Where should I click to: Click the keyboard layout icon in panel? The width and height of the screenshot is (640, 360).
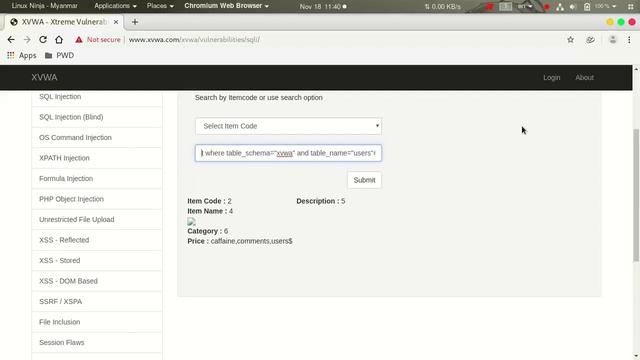[505, 7]
